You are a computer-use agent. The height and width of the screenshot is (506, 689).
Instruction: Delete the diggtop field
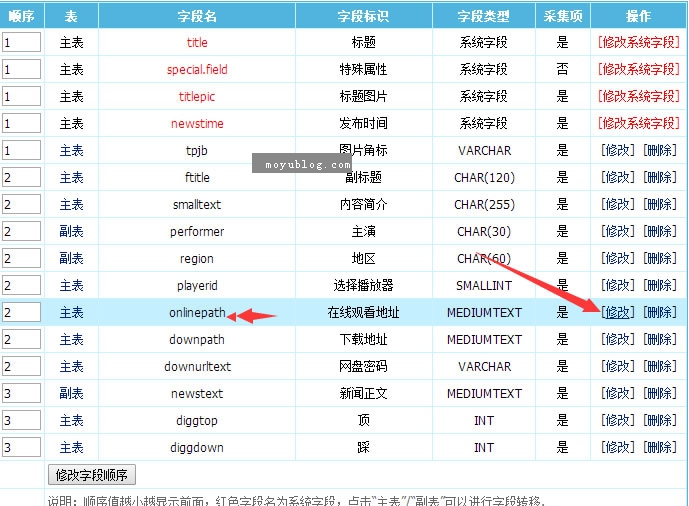[659, 421]
